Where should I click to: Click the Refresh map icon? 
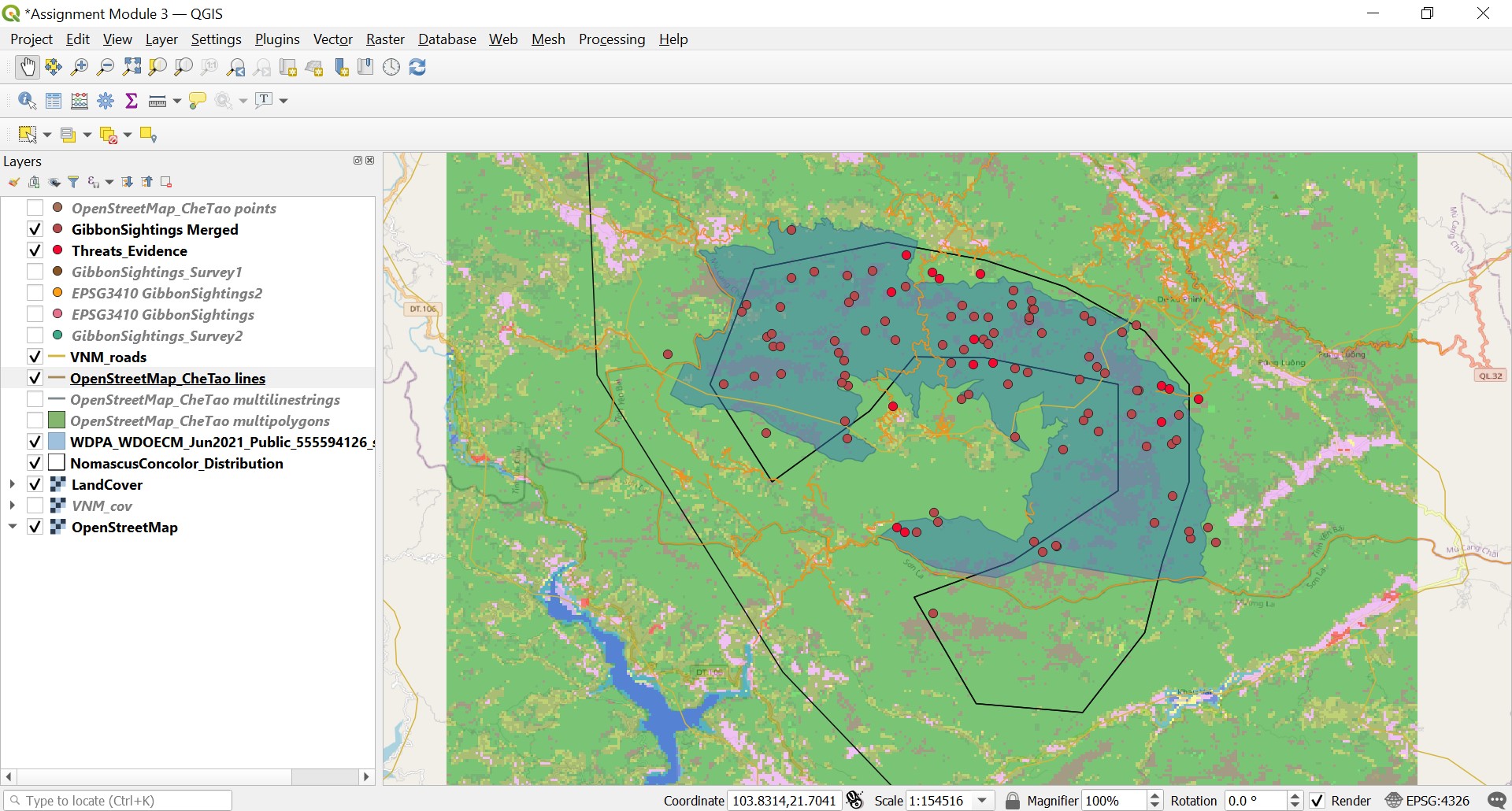(x=417, y=68)
